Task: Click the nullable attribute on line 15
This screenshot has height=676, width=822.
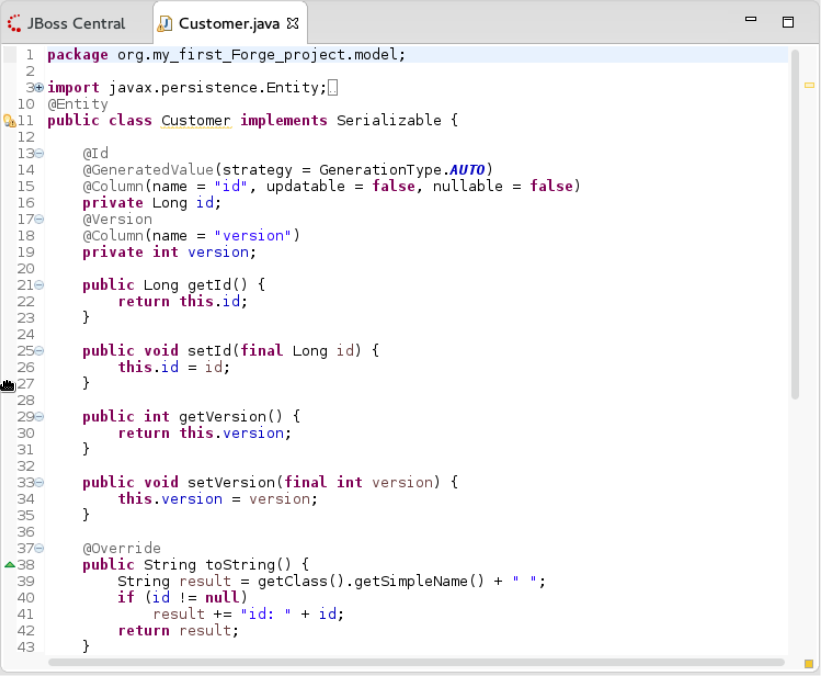Action: click(468, 186)
